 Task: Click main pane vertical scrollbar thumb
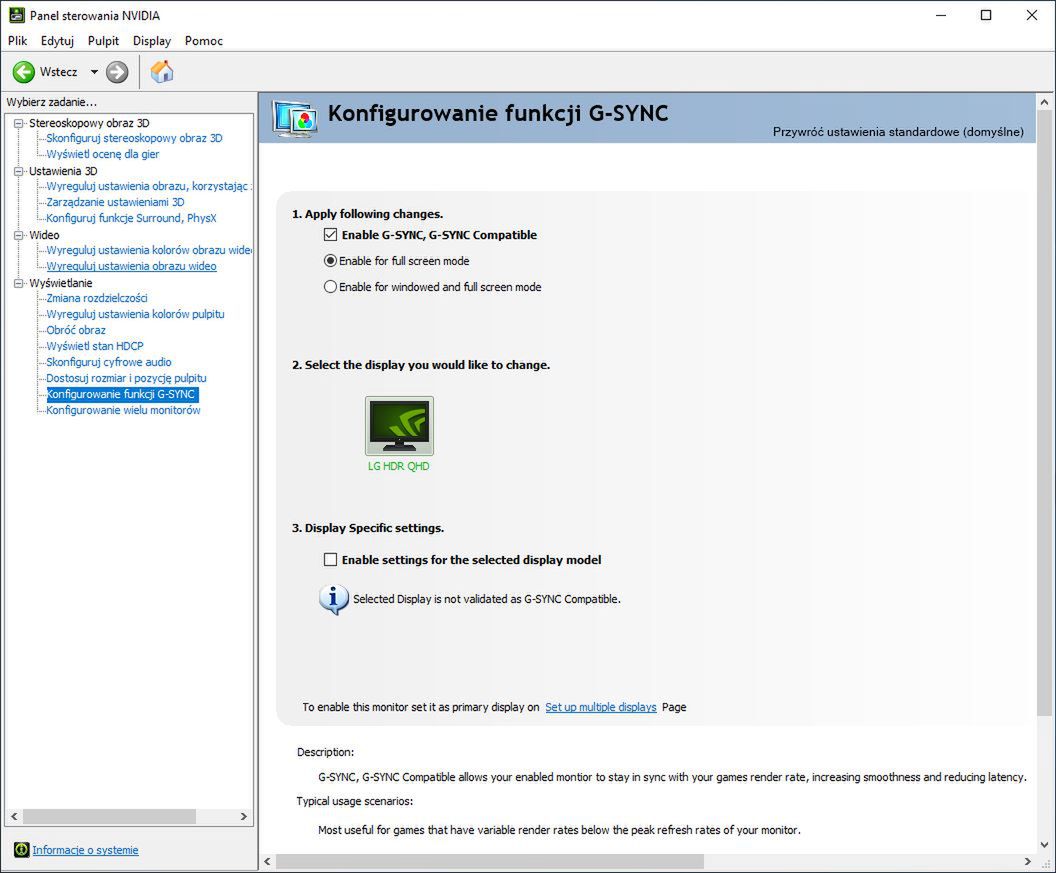(x=1045, y=415)
